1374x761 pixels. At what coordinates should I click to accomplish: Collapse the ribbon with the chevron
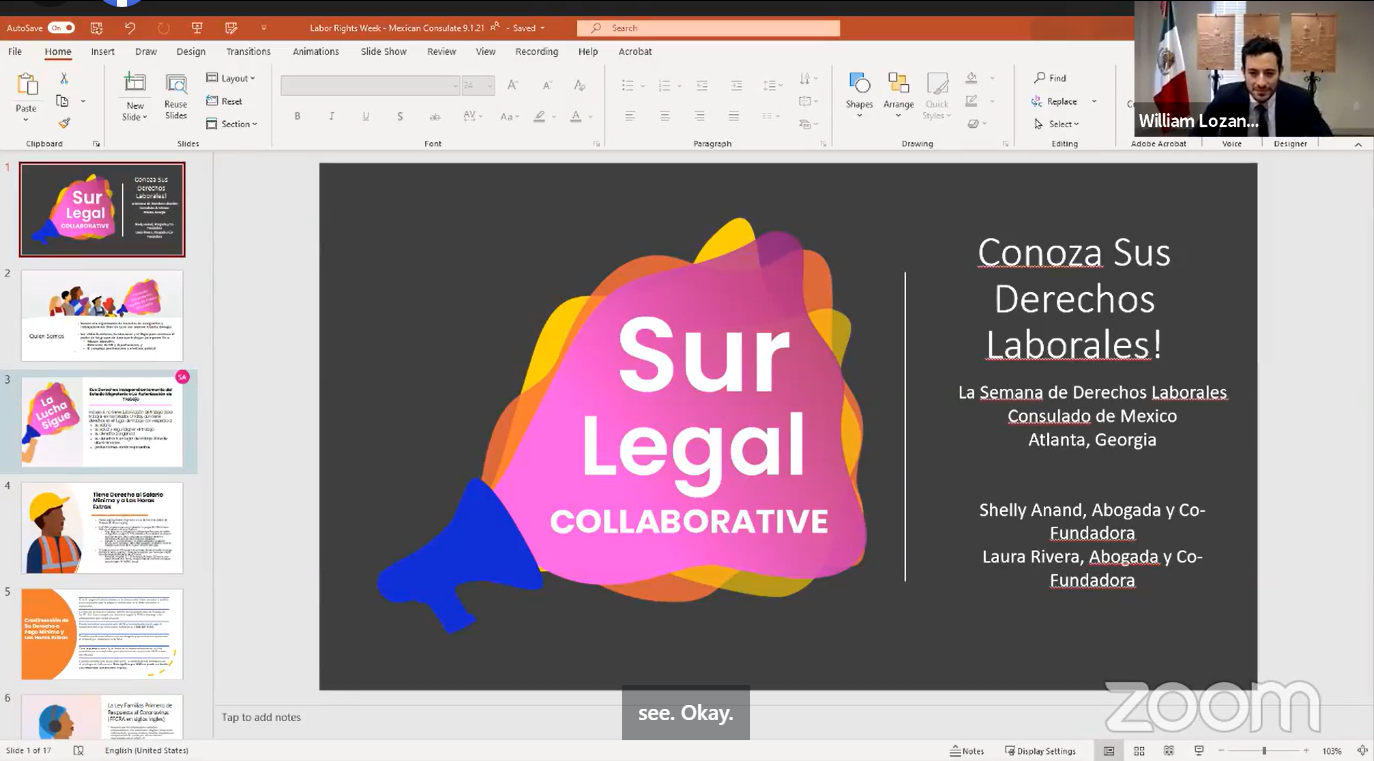(x=1358, y=144)
